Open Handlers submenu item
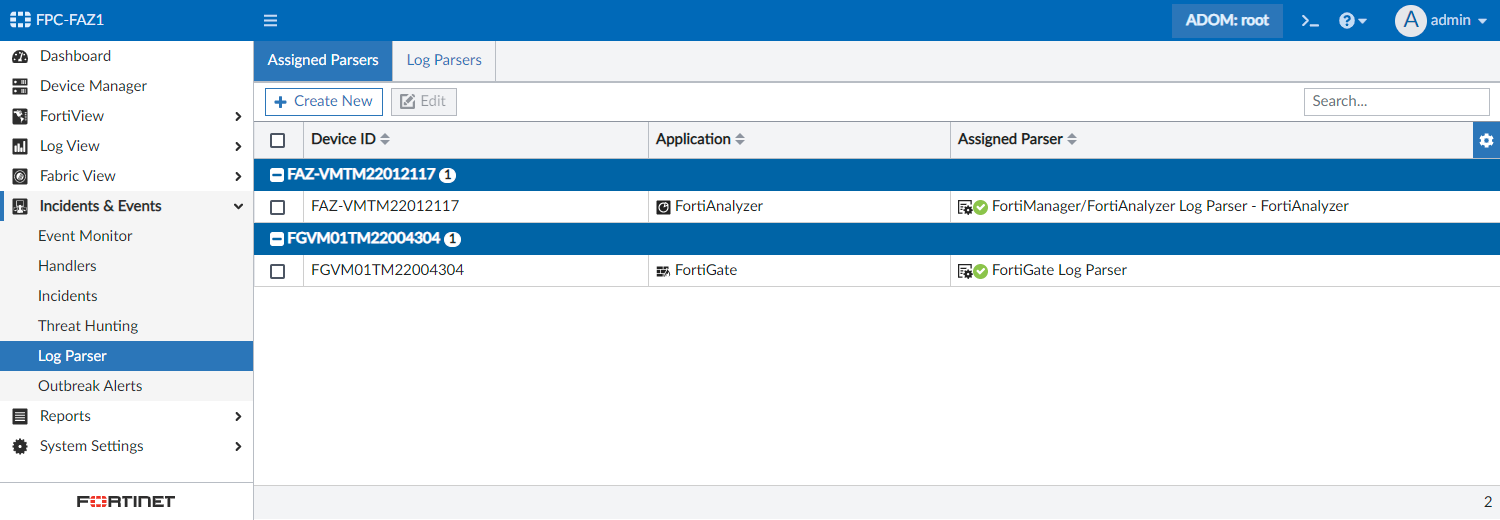The image size is (1500, 520). click(x=126, y=266)
